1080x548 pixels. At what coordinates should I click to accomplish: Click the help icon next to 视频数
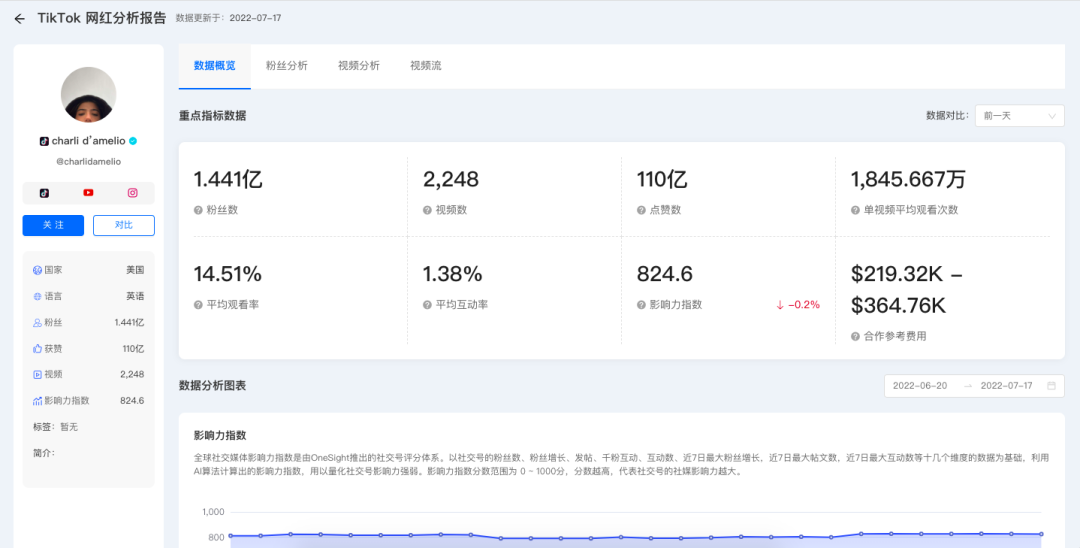coord(427,210)
